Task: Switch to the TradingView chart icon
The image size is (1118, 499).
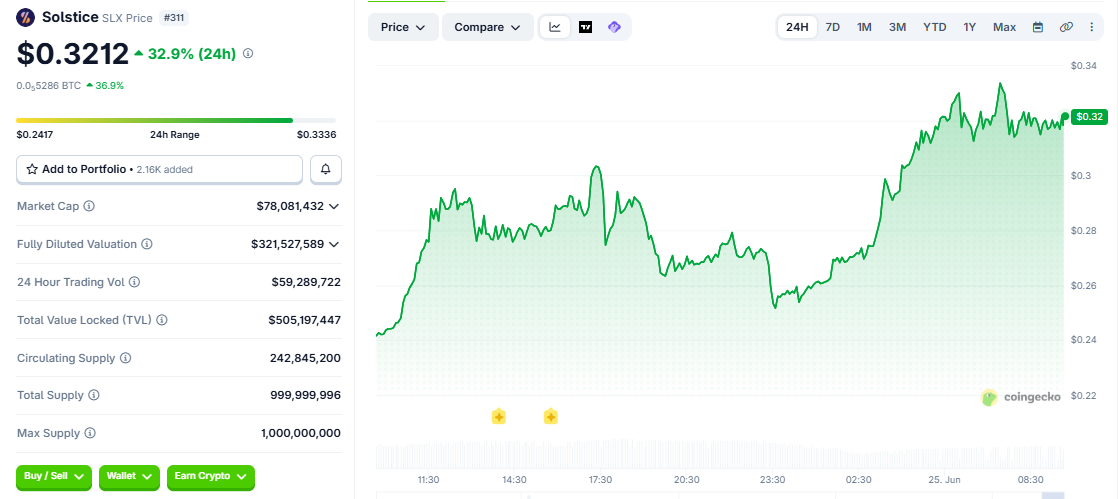Action: [x=585, y=27]
